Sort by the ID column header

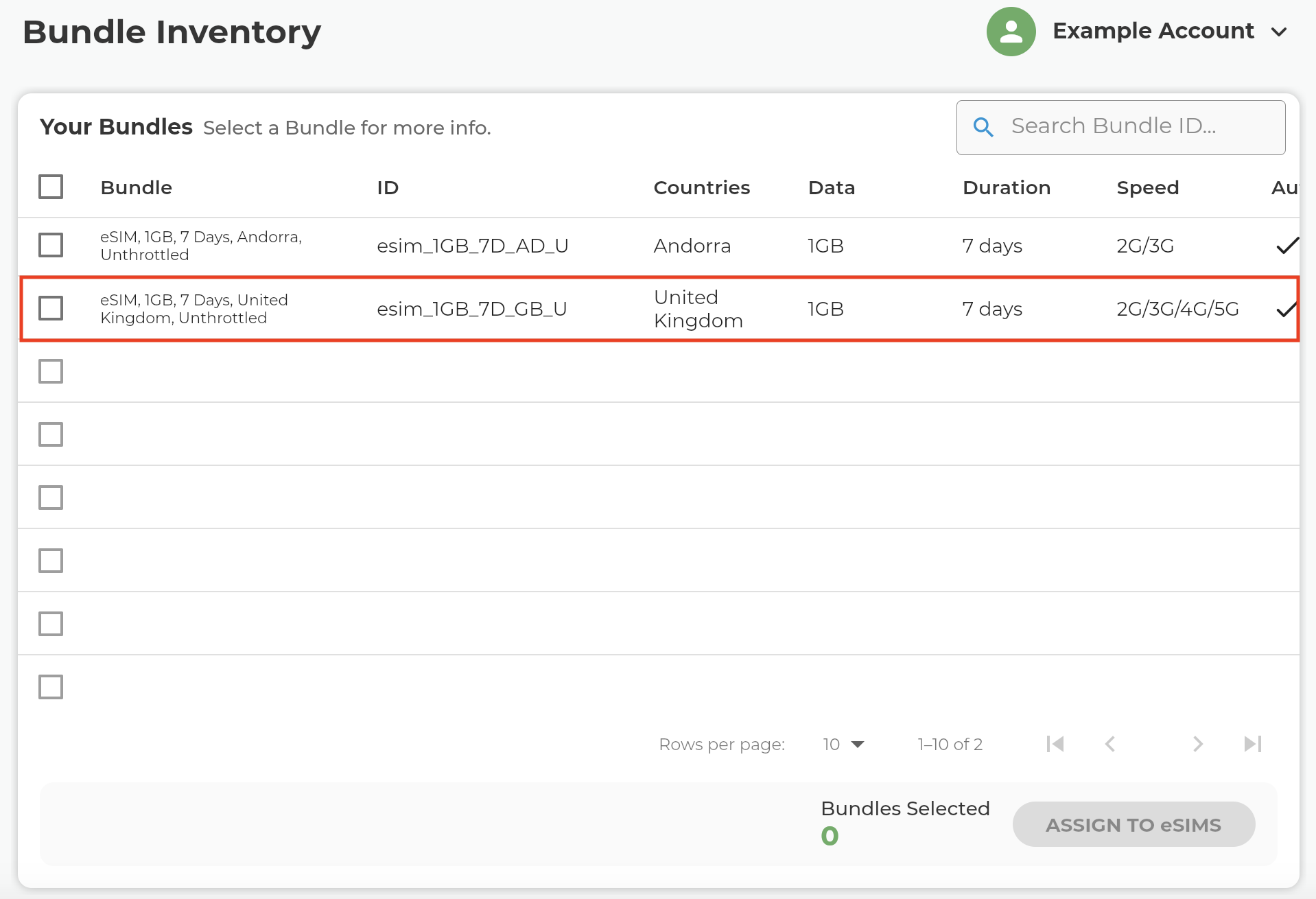click(388, 187)
